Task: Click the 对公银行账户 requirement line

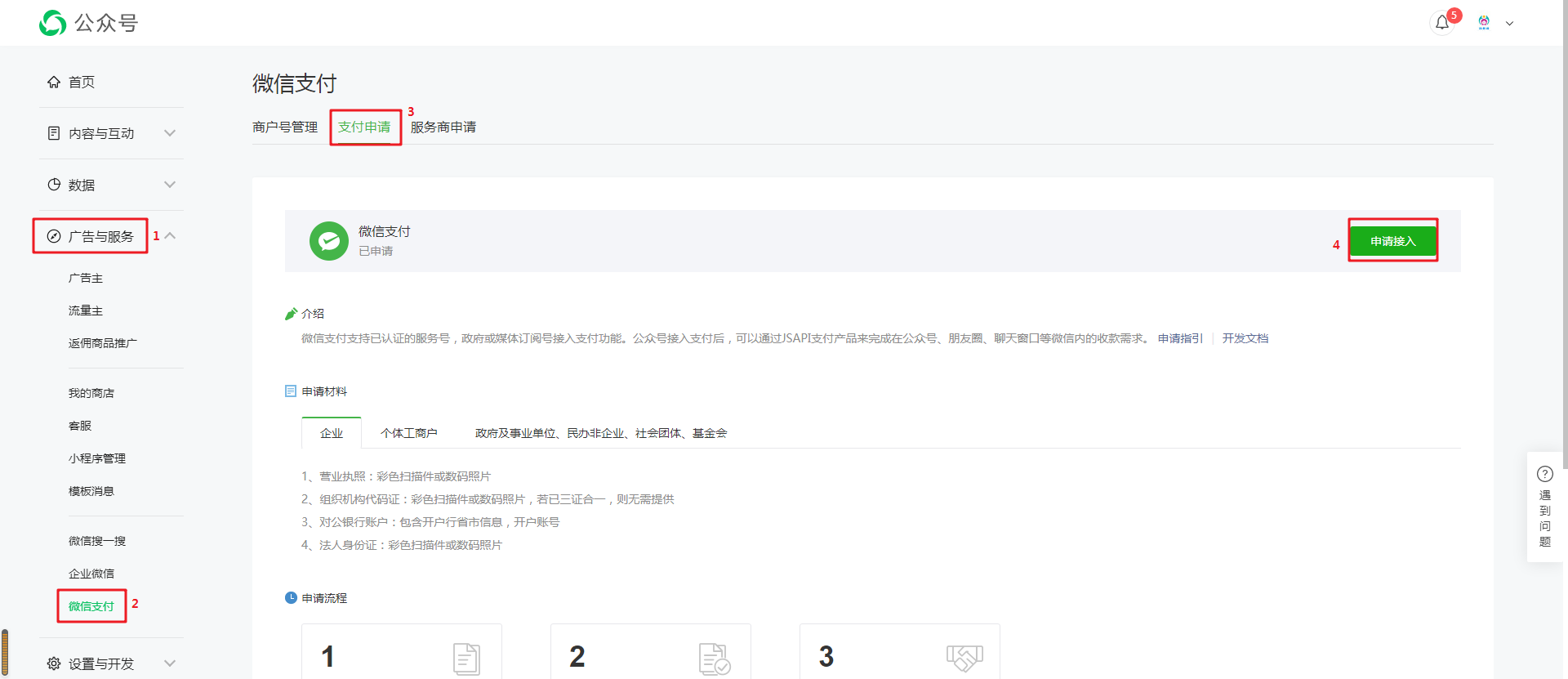Action: 430,522
